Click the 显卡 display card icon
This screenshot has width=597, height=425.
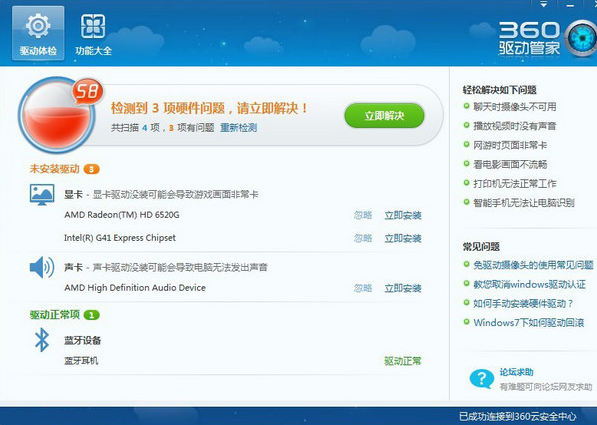click(42, 195)
